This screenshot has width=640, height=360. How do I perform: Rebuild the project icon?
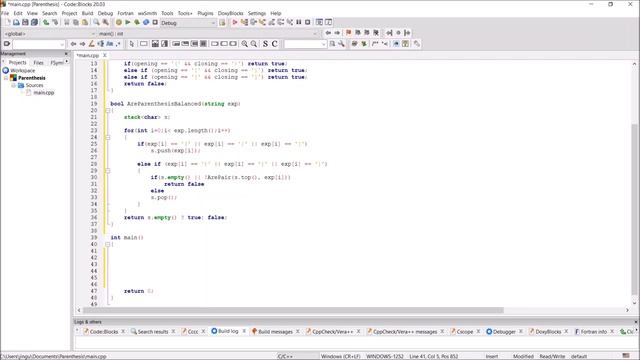click(146, 22)
